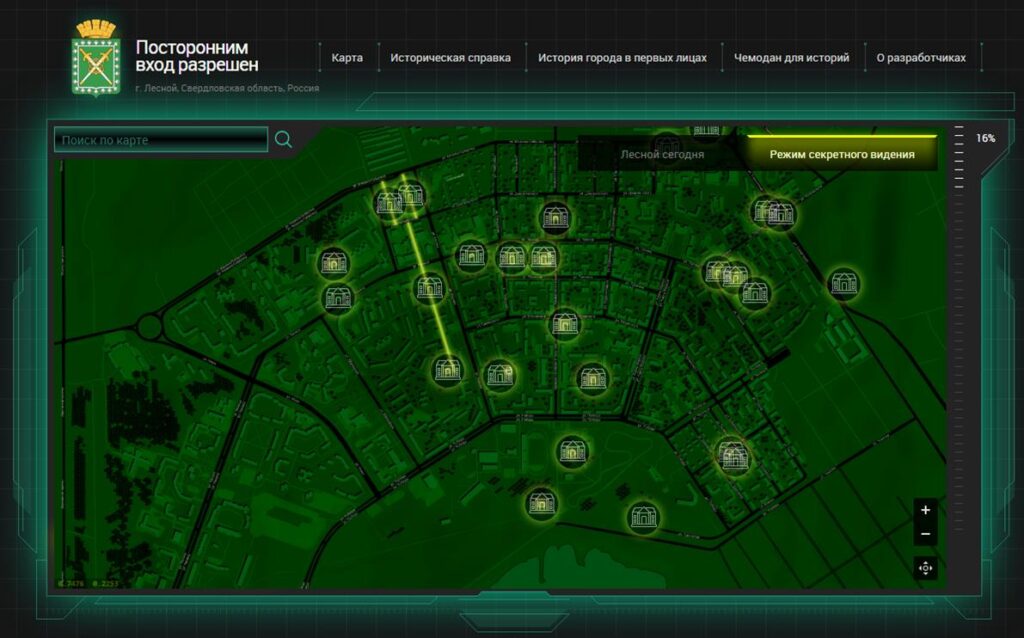Go to История города в первых лицах
This screenshot has width=1024, height=638.
tap(622, 58)
